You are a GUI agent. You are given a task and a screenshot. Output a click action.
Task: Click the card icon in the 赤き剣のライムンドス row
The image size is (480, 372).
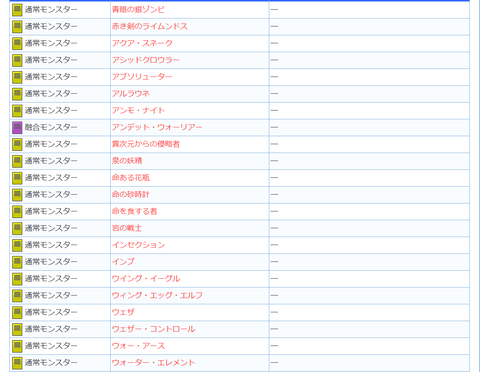(x=17, y=27)
